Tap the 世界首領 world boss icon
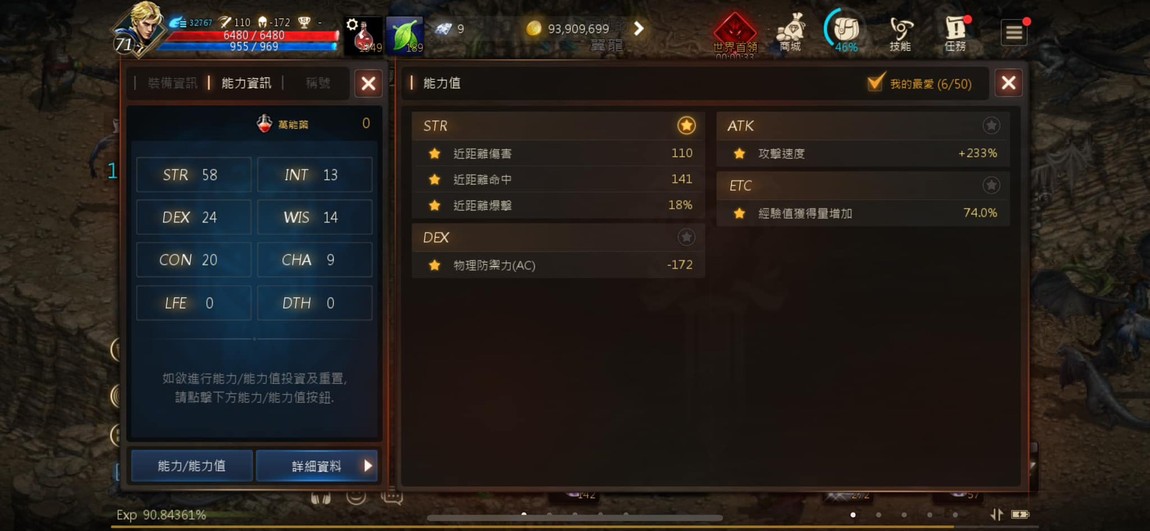This screenshot has height=531, width=1150. click(x=735, y=34)
